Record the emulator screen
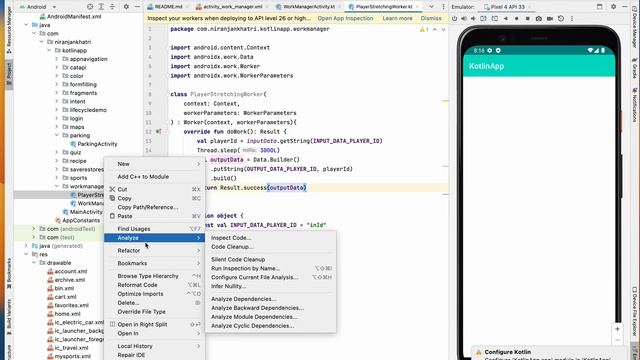The height and width of the screenshot is (360, 640). click(550, 18)
